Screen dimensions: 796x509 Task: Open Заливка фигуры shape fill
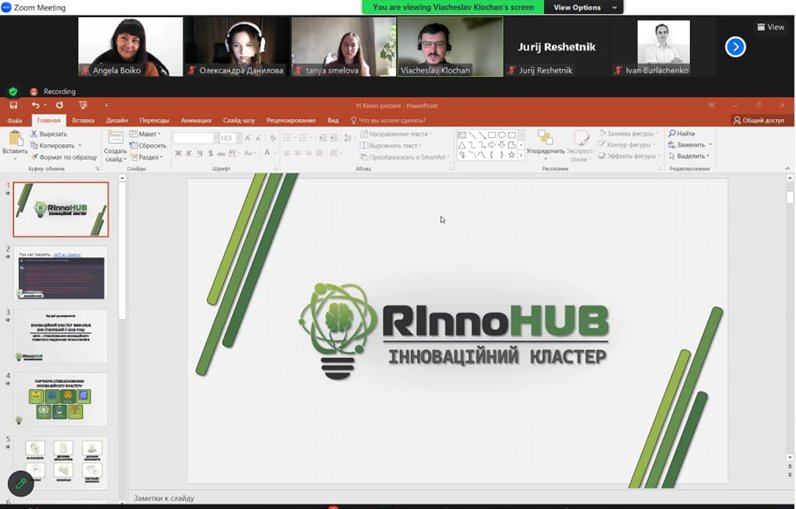[x=627, y=133]
